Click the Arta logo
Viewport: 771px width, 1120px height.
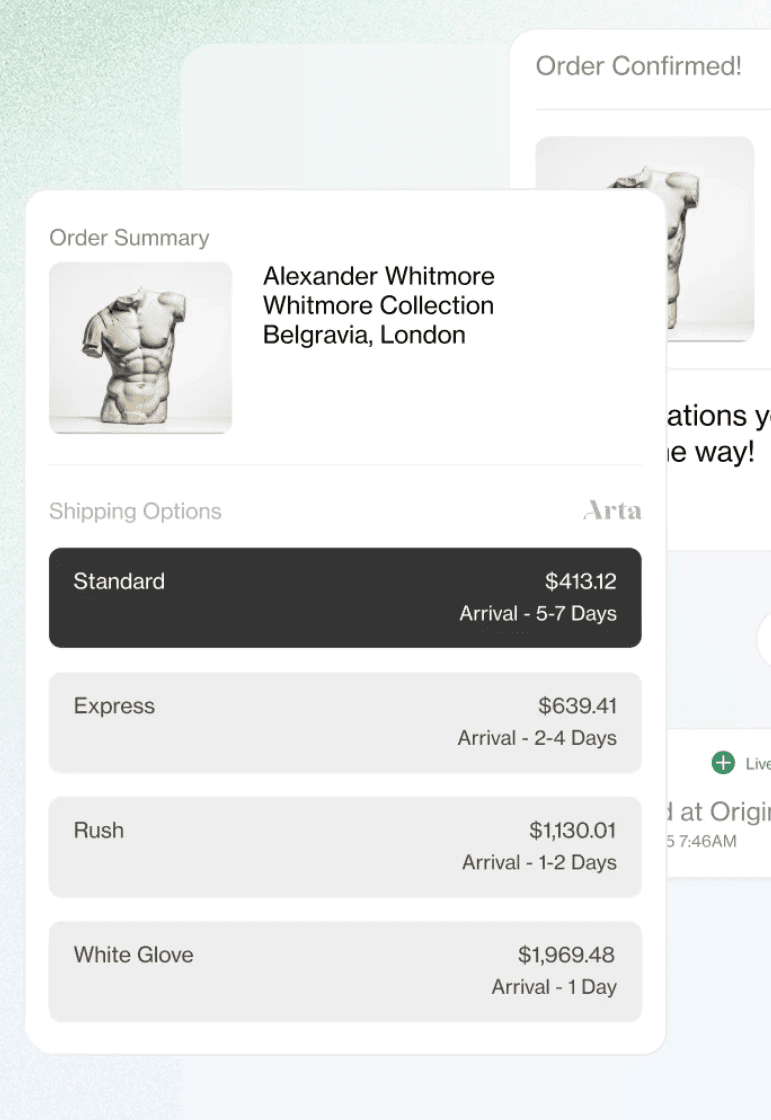click(x=612, y=511)
